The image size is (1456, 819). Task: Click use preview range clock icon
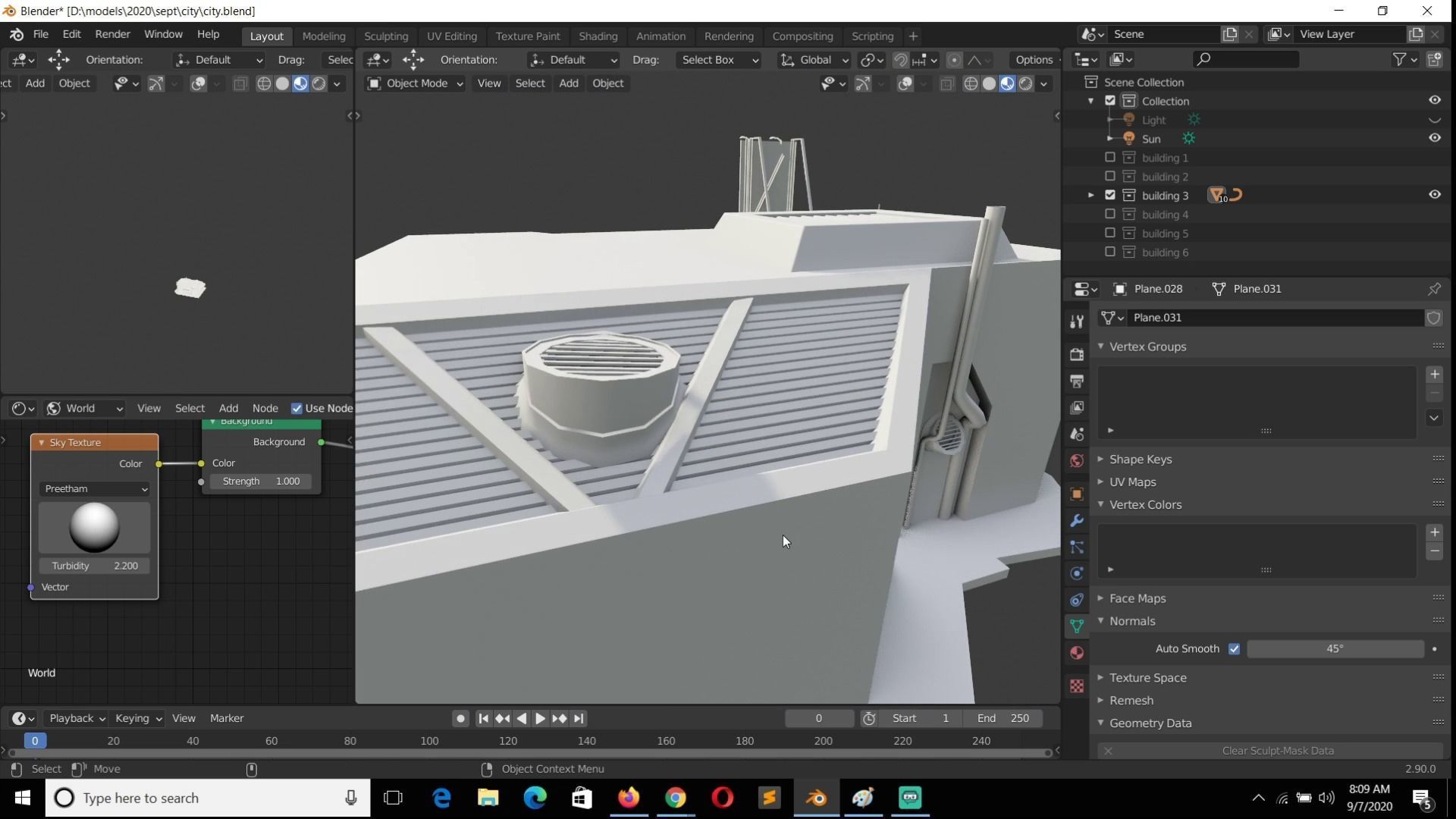[x=869, y=718]
